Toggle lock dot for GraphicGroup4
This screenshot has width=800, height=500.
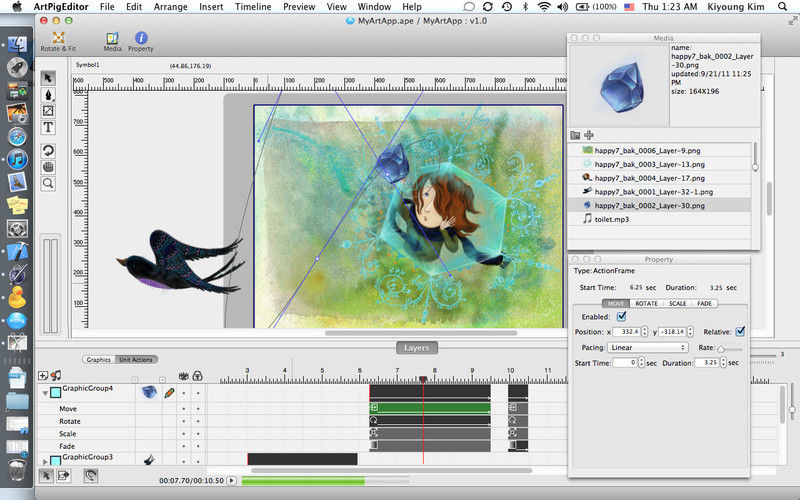tap(198, 393)
